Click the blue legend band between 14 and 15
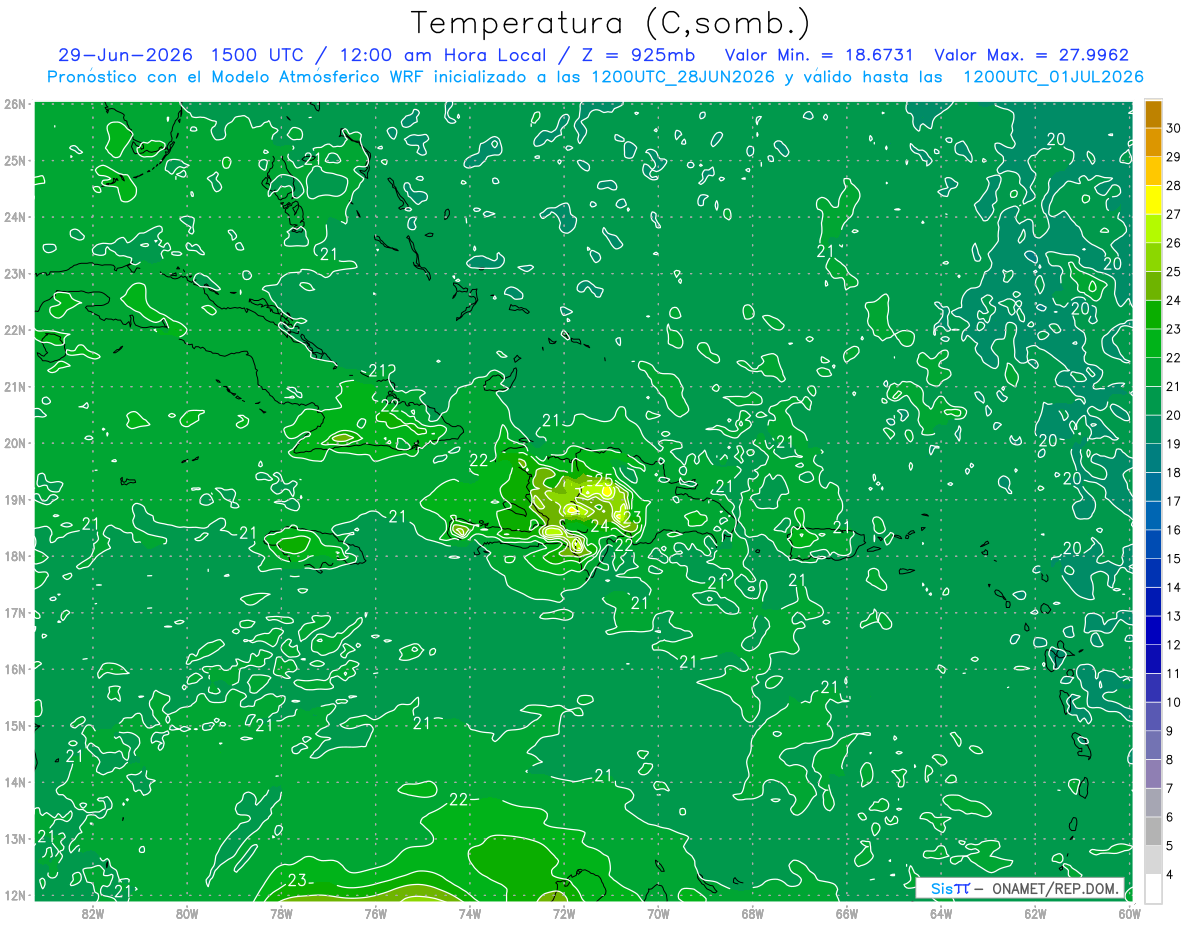 (x=1153, y=573)
